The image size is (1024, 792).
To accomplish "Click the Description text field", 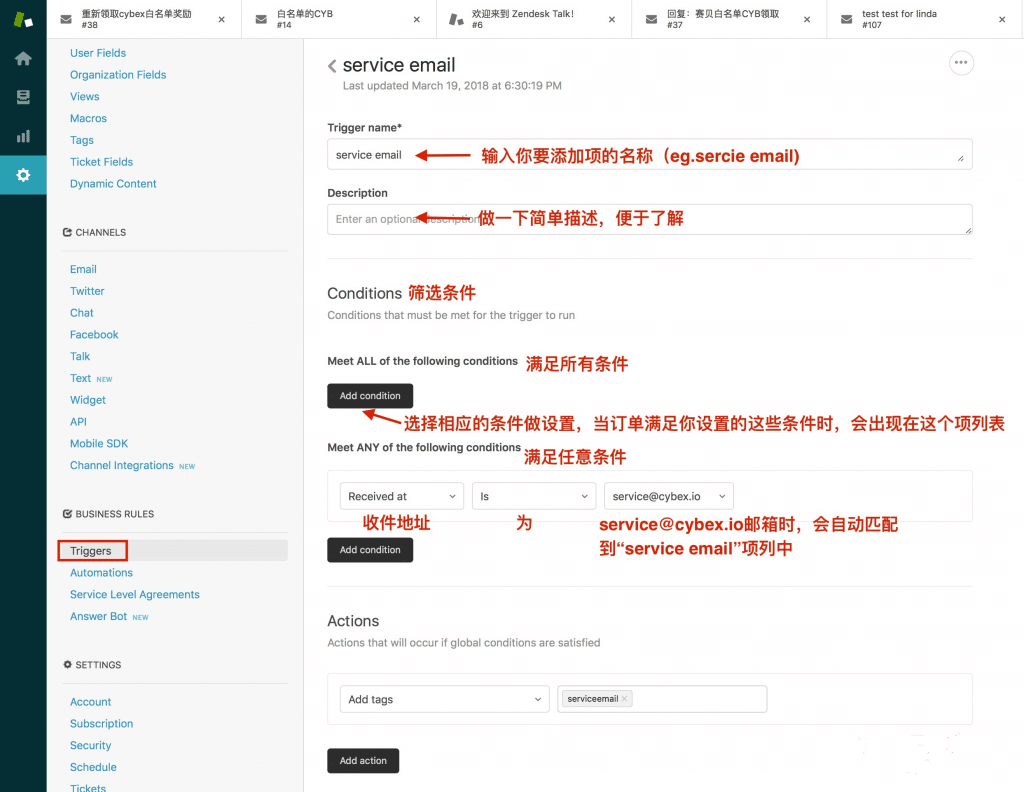I will point(650,219).
